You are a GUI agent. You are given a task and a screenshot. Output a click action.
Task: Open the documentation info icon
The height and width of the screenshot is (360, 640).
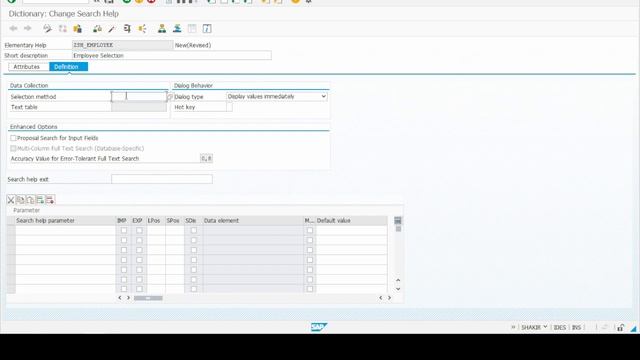207,29
